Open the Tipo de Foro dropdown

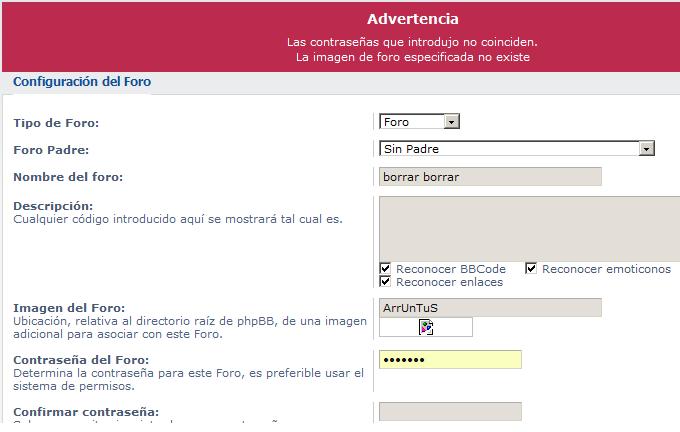coord(419,122)
